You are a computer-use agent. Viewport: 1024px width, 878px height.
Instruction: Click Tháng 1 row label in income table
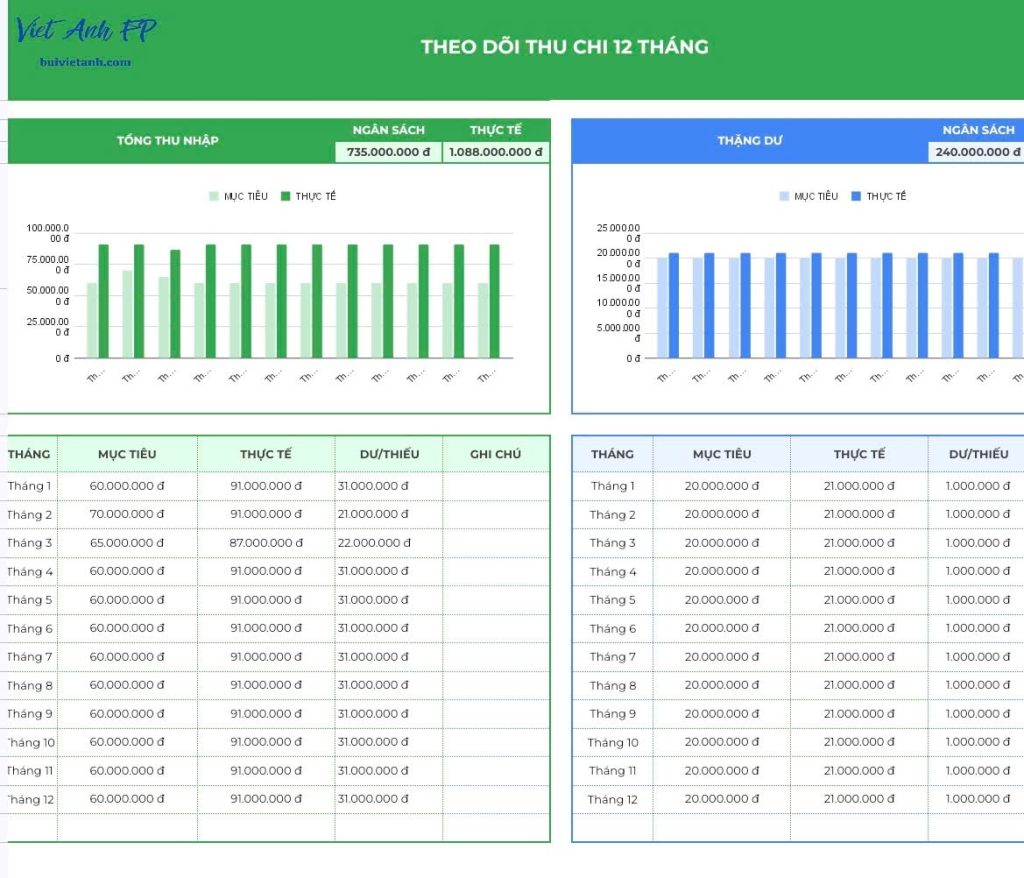pos(29,486)
